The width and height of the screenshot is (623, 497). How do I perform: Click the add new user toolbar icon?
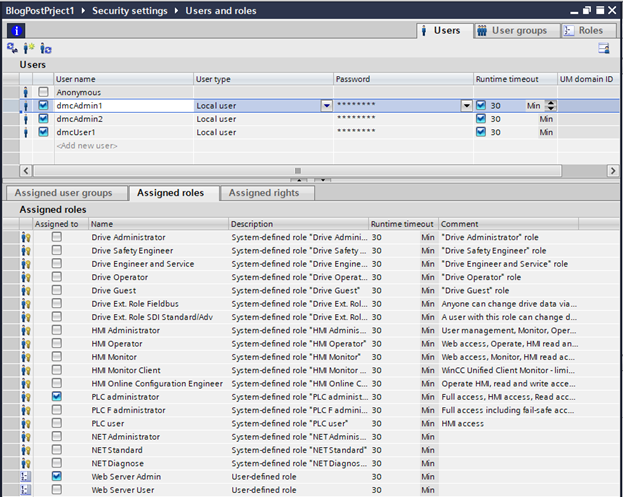click(29, 48)
